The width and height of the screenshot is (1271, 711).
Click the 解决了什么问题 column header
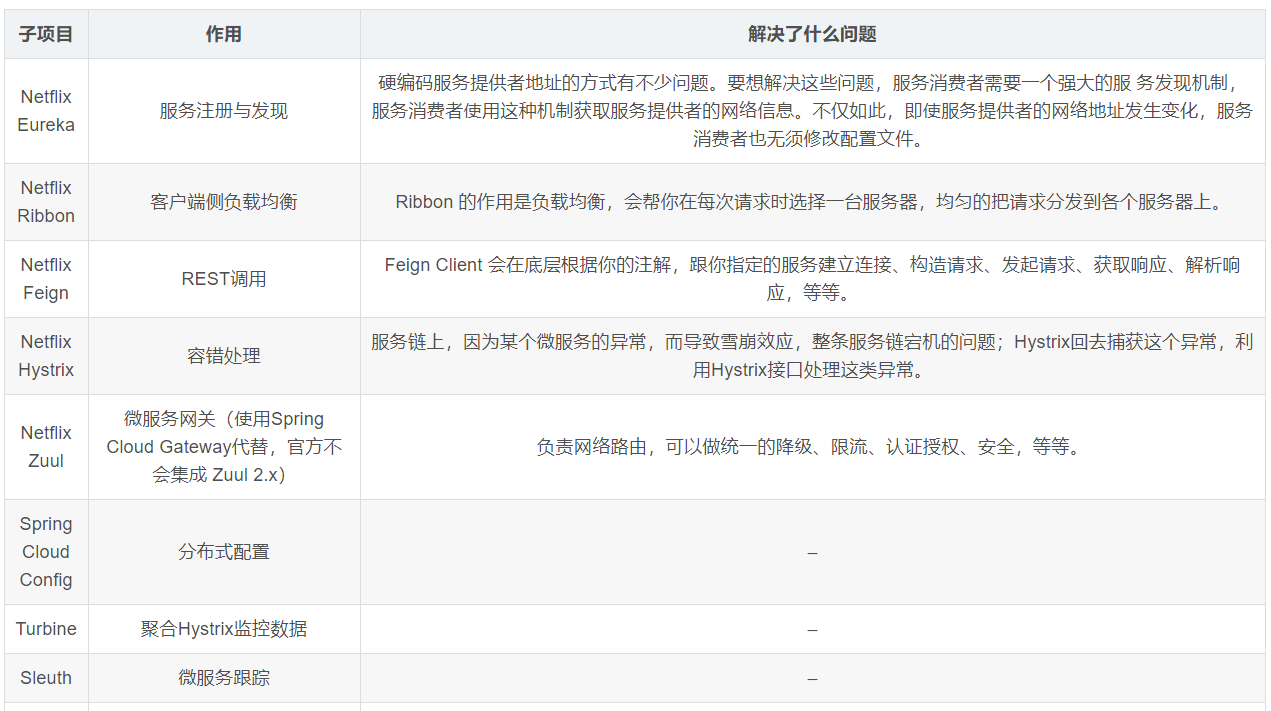[x=812, y=34]
